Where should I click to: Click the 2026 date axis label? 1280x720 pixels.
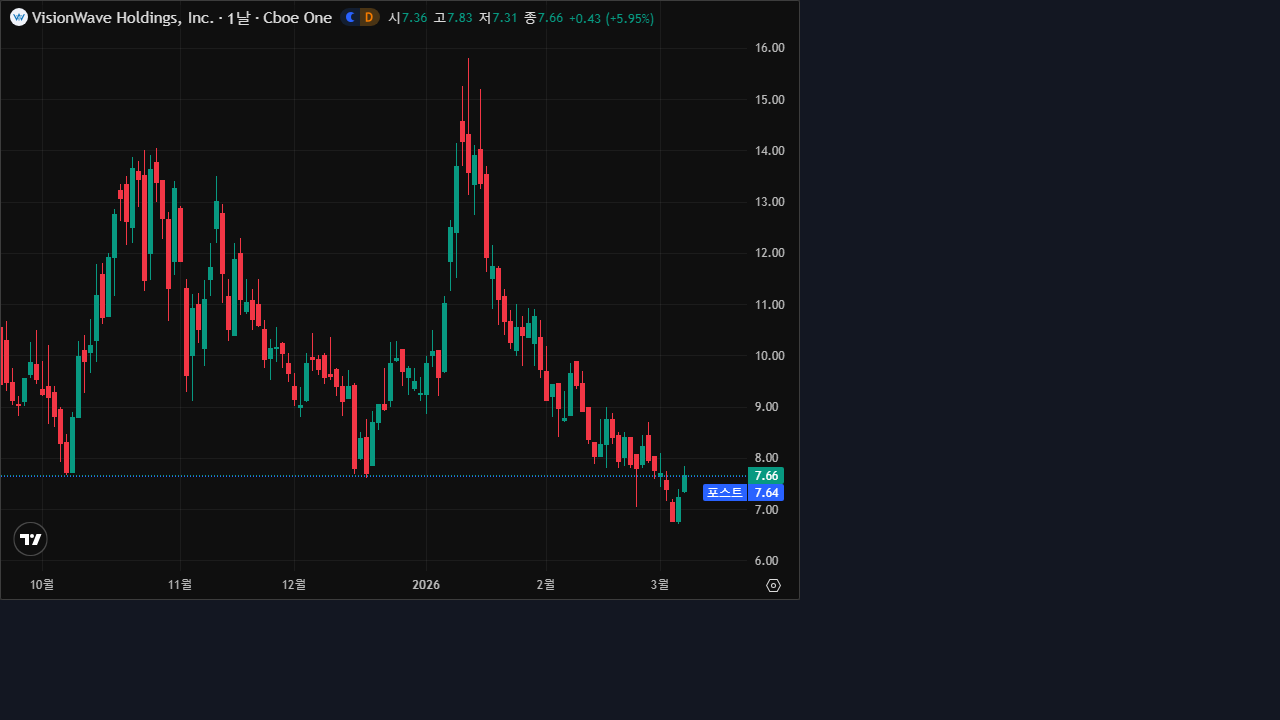pyautogui.click(x=426, y=585)
